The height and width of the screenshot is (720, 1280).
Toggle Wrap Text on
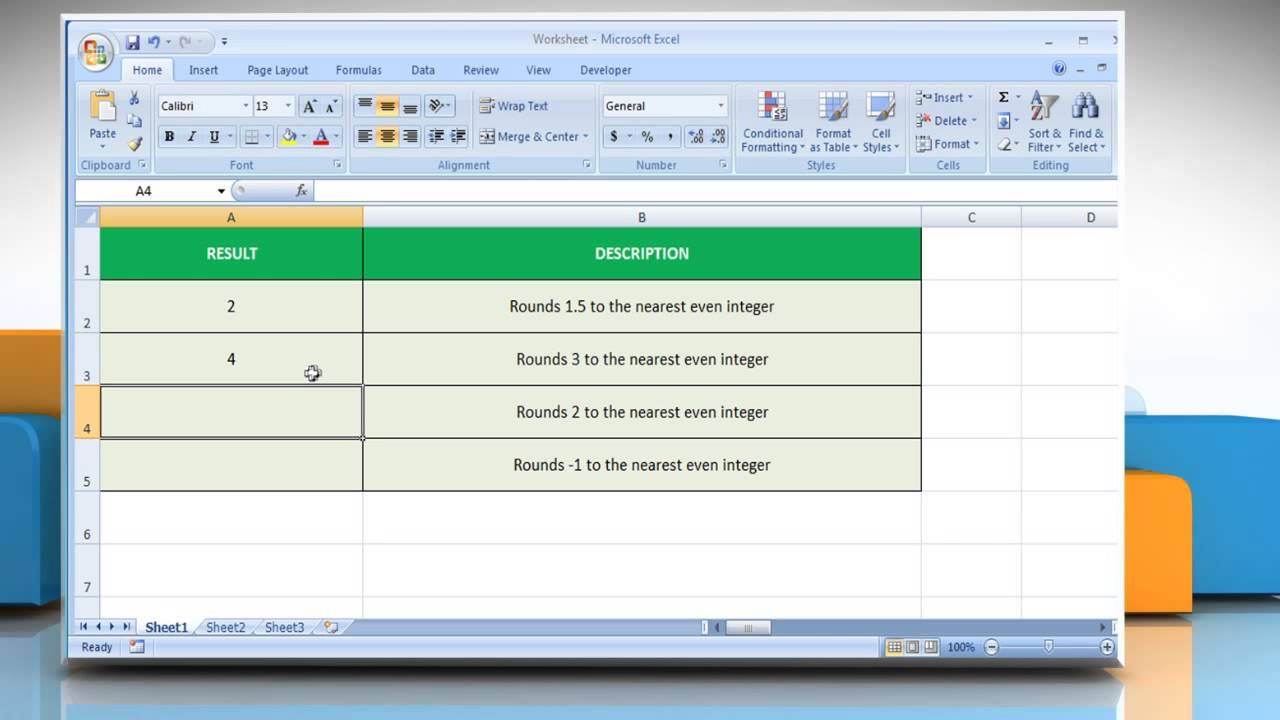coord(513,106)
